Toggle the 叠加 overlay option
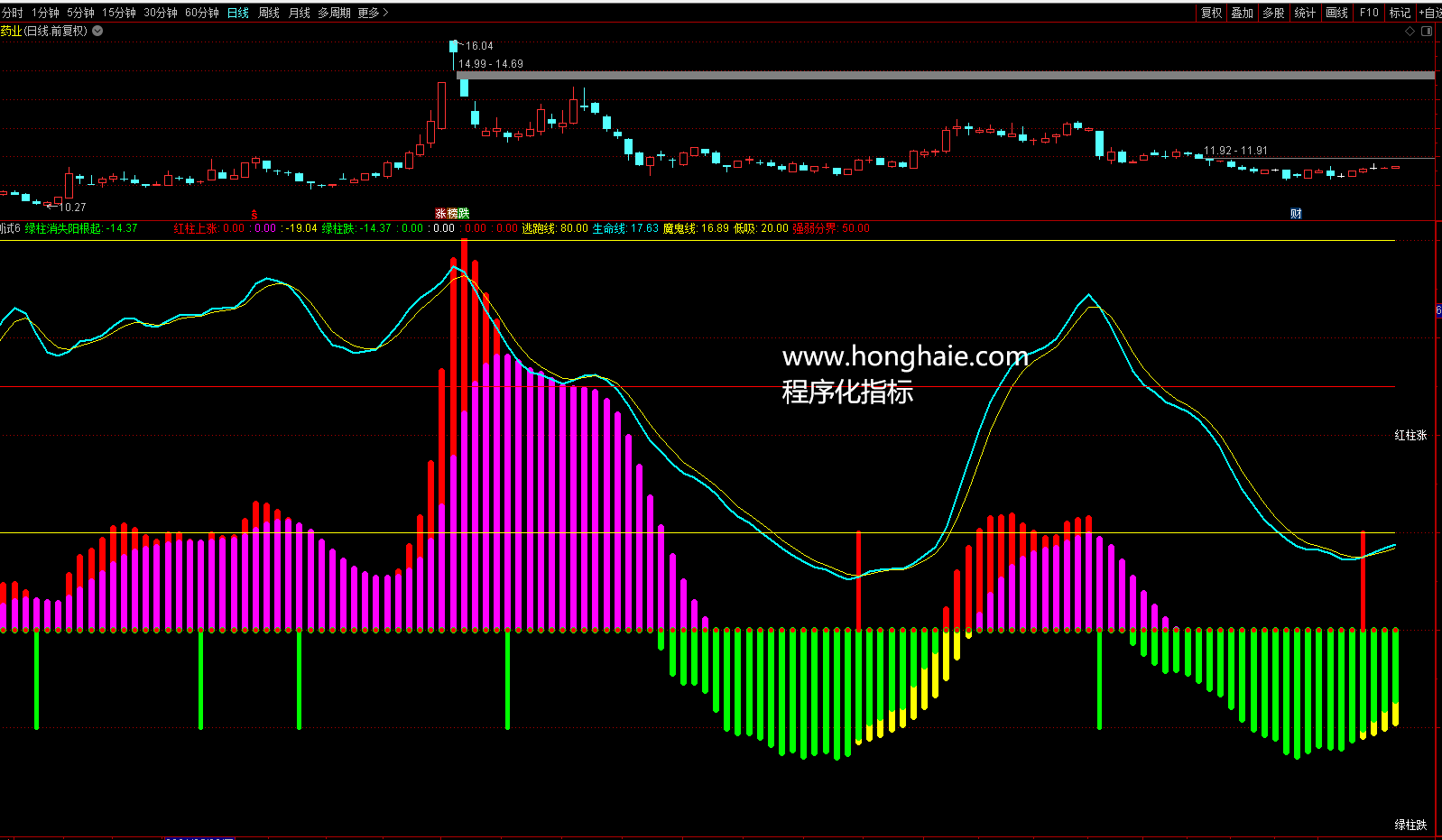 1243,13
